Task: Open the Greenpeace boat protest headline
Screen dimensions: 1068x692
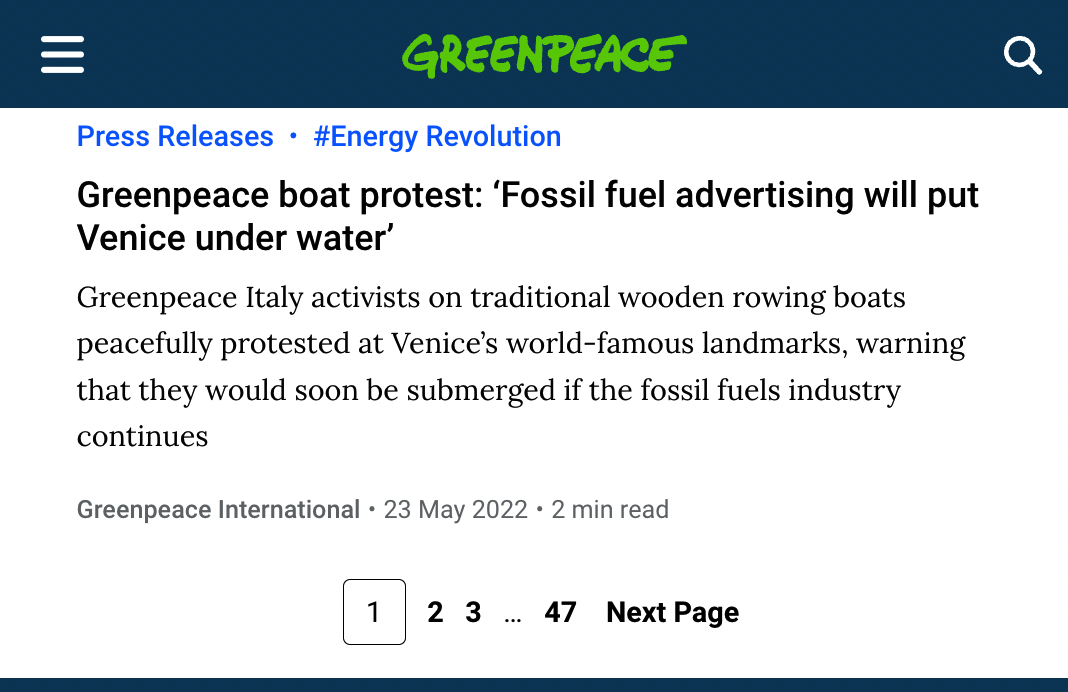Action: click(x=527, y=216)
